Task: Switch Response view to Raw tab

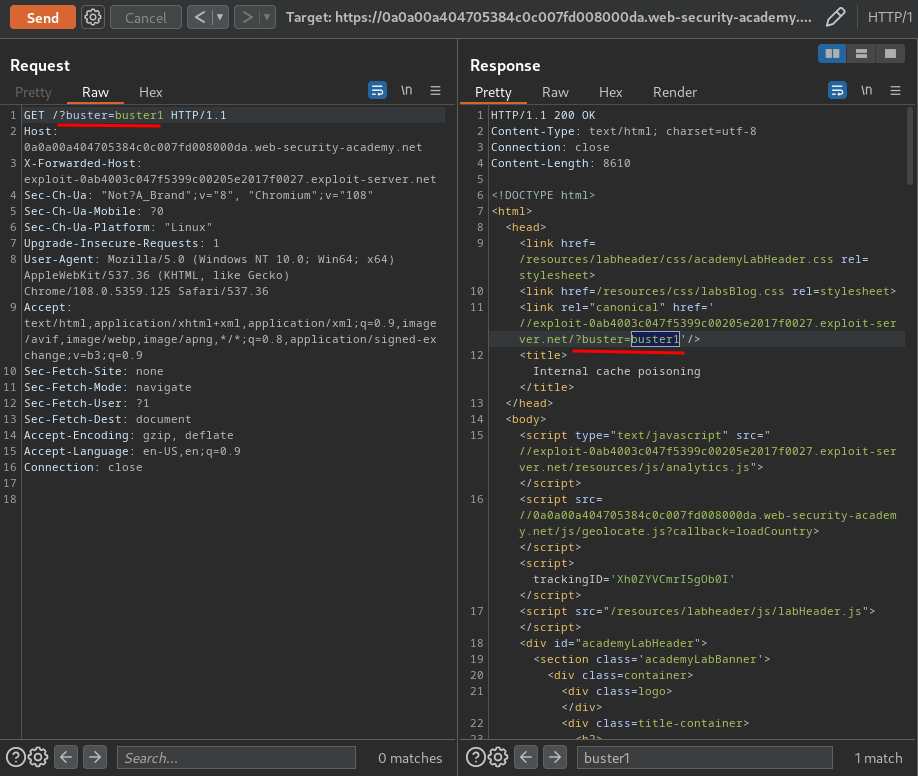Action: pyautogui.click(x=555, y=93)
